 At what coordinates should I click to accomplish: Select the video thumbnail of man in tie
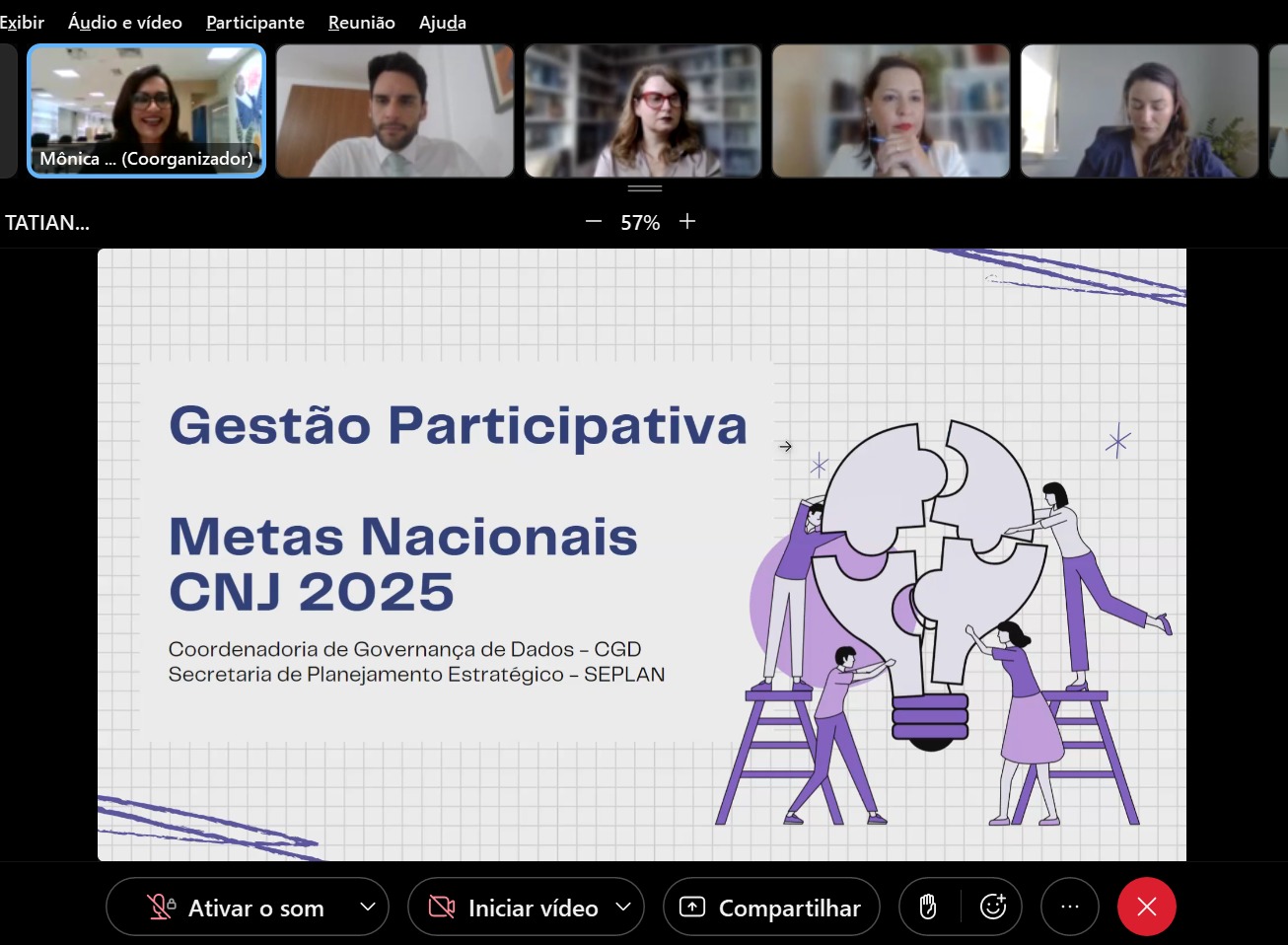(x=394, y=110)
